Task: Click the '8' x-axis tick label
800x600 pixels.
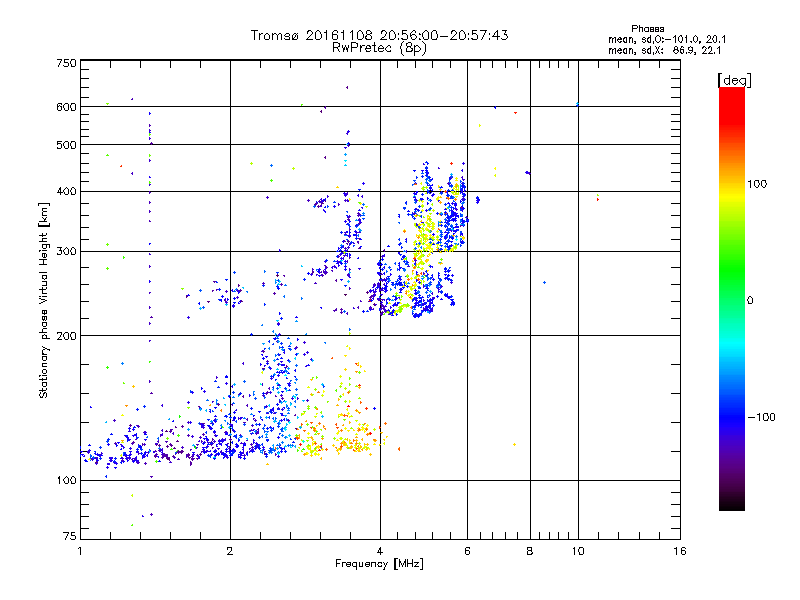Action: pos(530,551)
